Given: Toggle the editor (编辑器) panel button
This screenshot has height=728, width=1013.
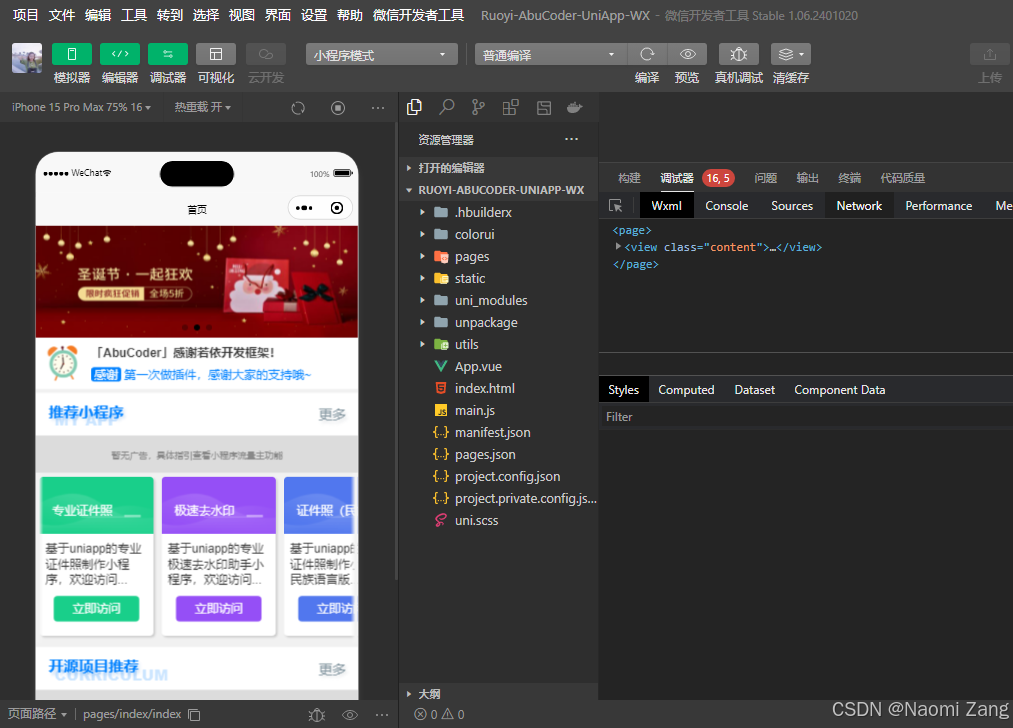Looking at the screenshot, I should point(120,54).
